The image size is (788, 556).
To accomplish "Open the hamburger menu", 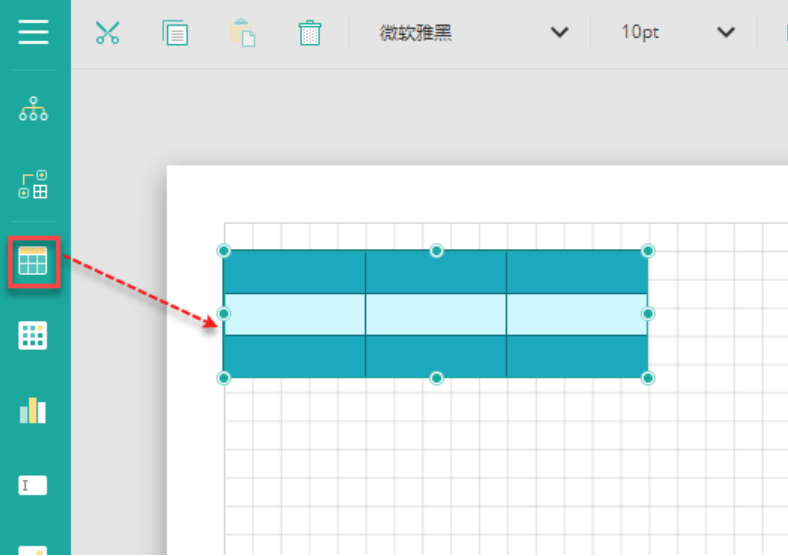I will coord(33,32).
